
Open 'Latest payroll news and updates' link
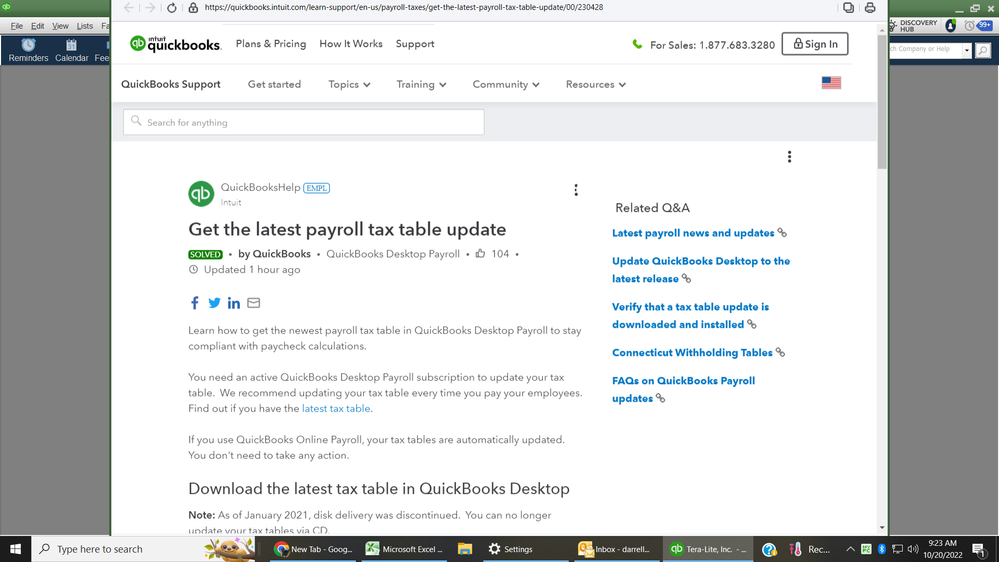[693, 233]
